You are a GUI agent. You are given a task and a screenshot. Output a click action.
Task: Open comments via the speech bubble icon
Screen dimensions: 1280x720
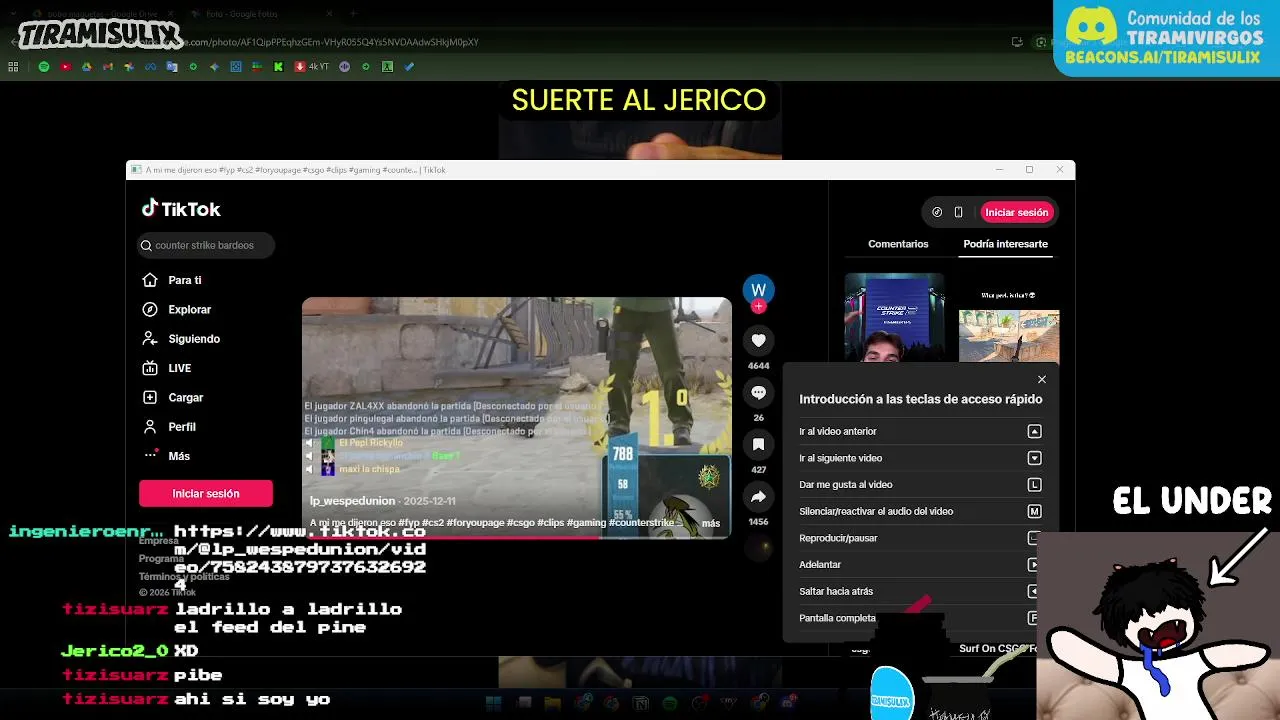click(758, 393)
